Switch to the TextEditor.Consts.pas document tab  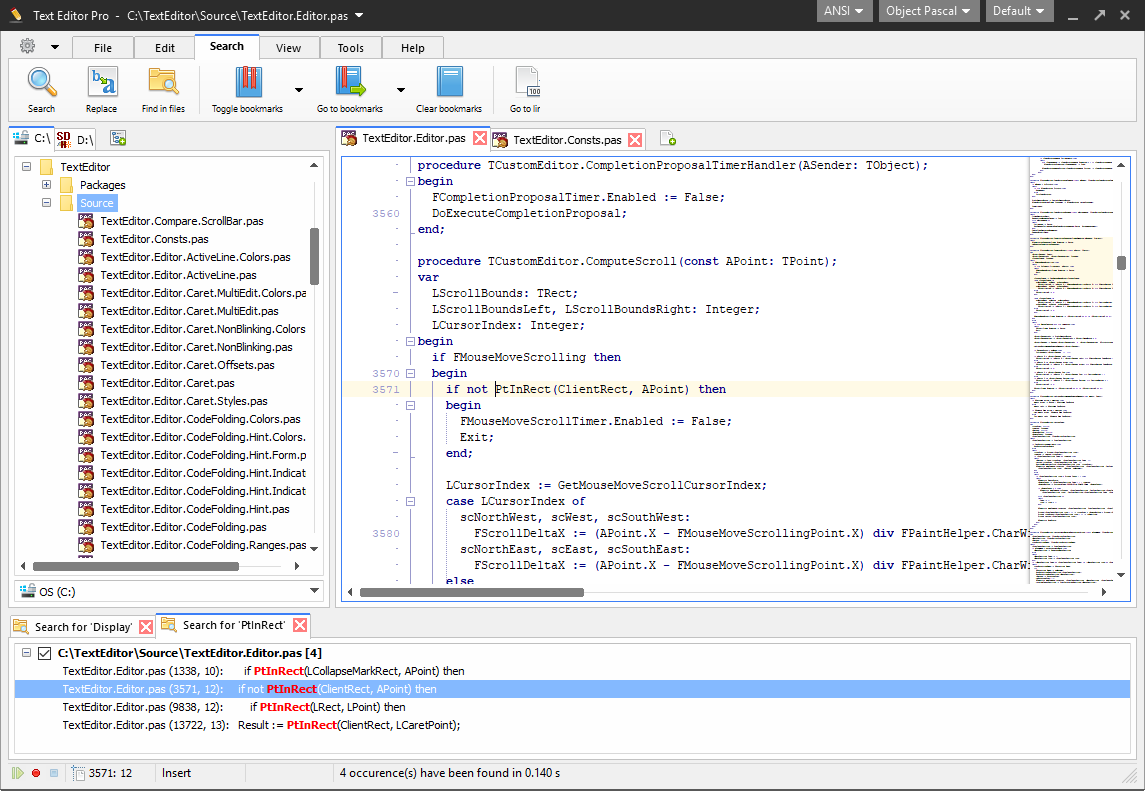point(567,140)
